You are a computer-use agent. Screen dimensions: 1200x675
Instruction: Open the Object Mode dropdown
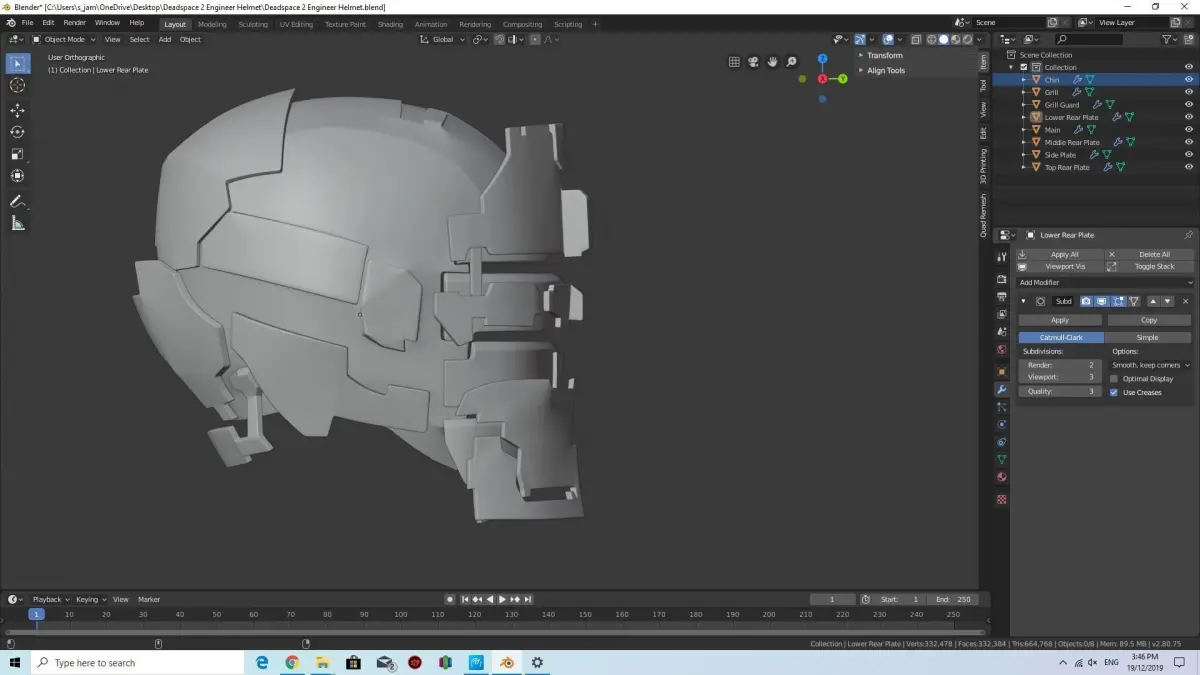click(x=64, y=40)
